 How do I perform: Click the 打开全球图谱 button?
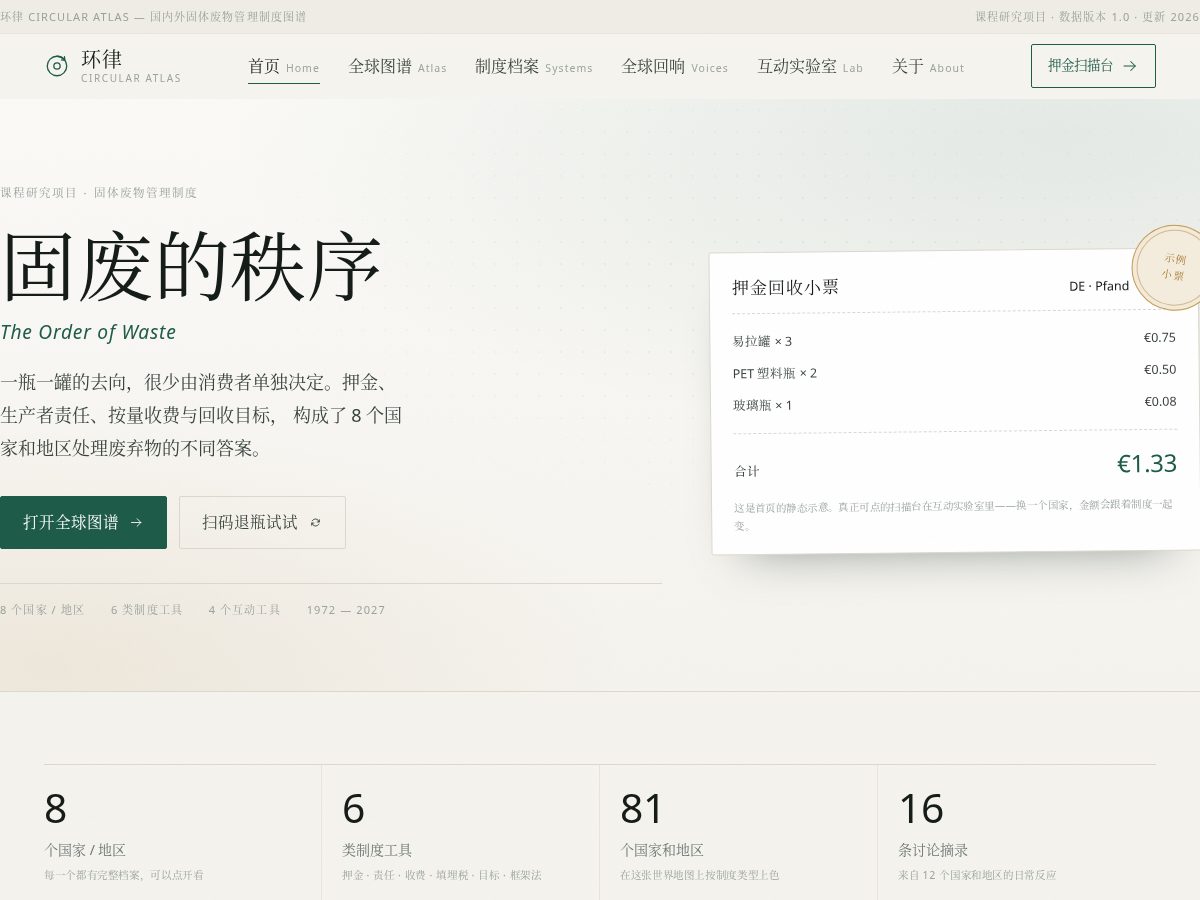[x=83, y=522]
